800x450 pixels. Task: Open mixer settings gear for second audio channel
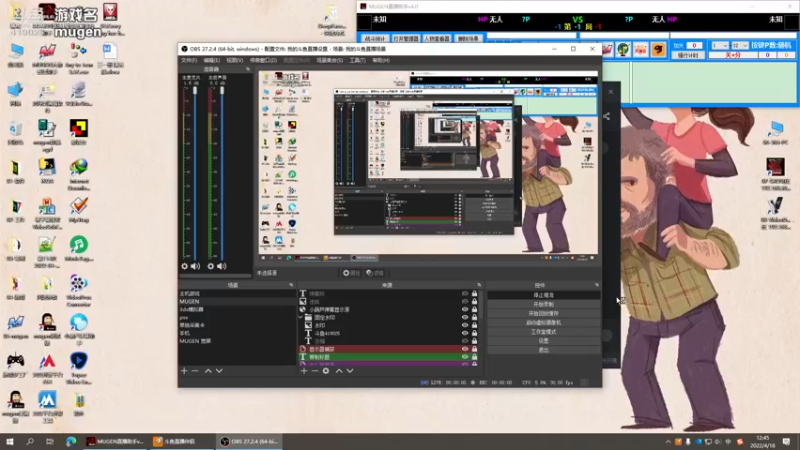(211, 266)
